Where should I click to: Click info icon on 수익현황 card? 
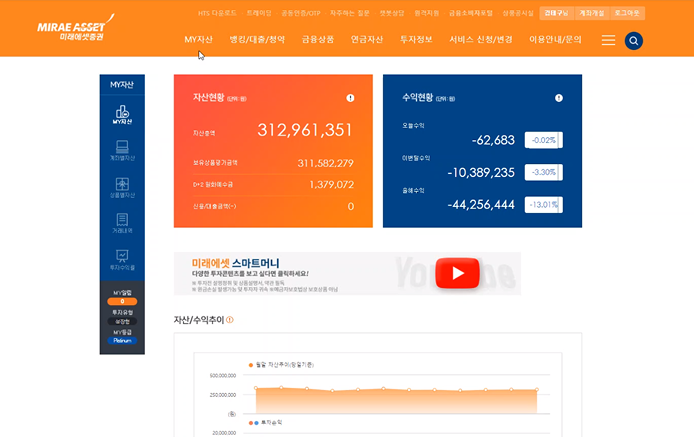(559, 98)
